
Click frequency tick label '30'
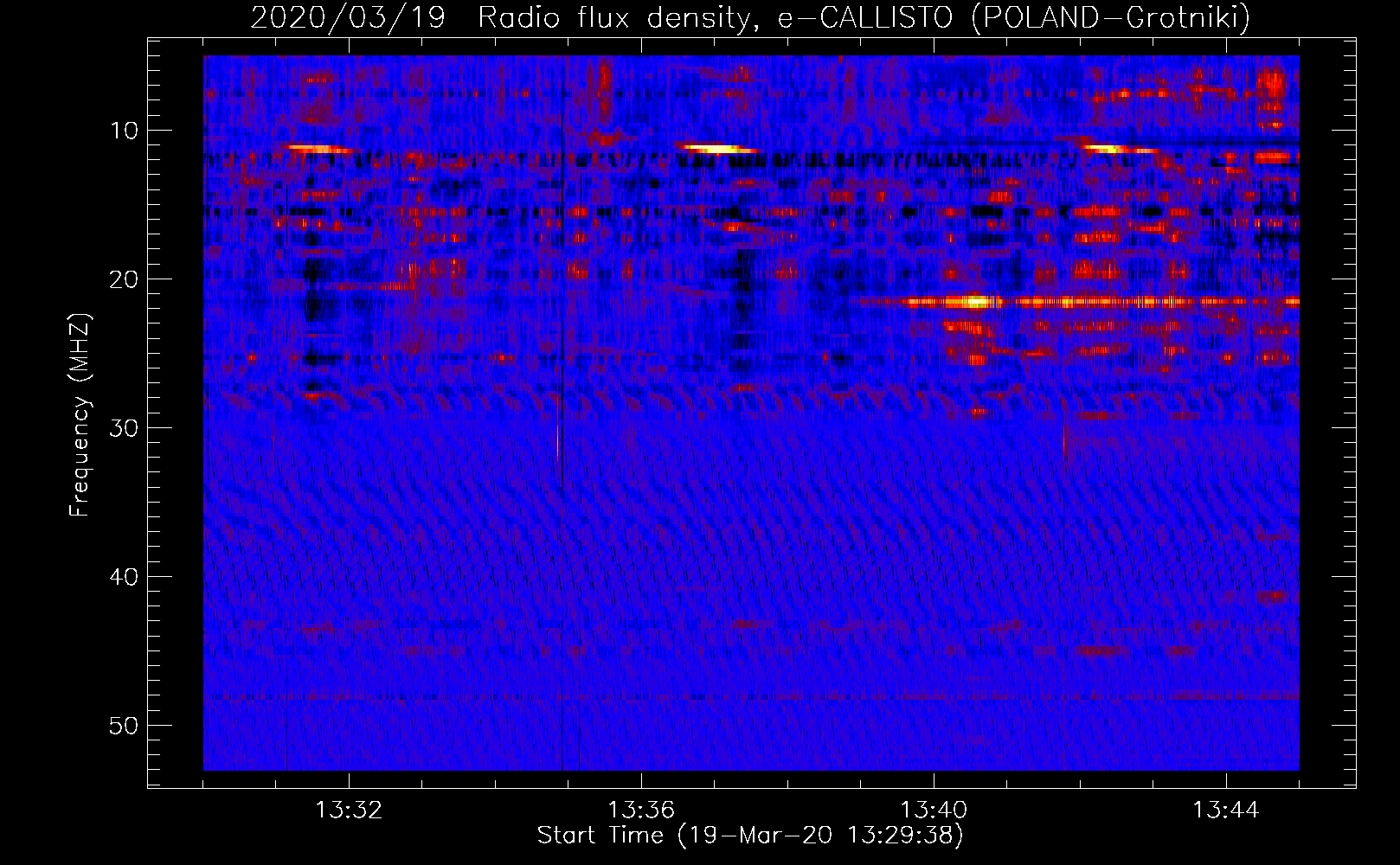point(125,428)
